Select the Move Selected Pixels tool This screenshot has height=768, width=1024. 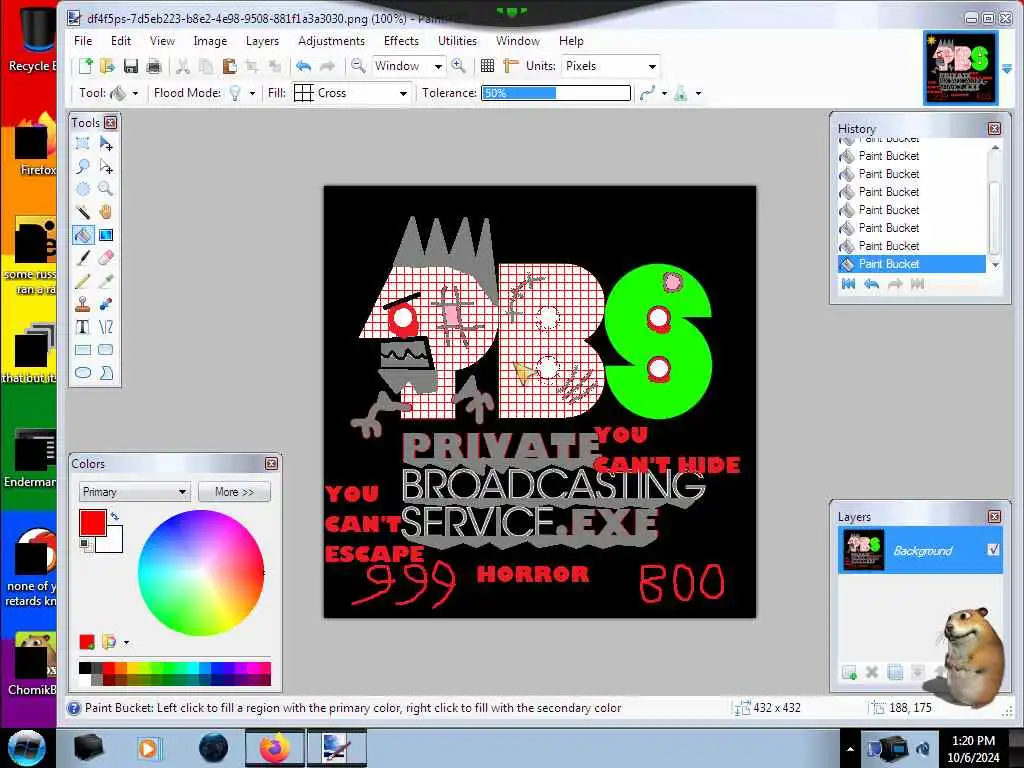[x=106, y=144]
